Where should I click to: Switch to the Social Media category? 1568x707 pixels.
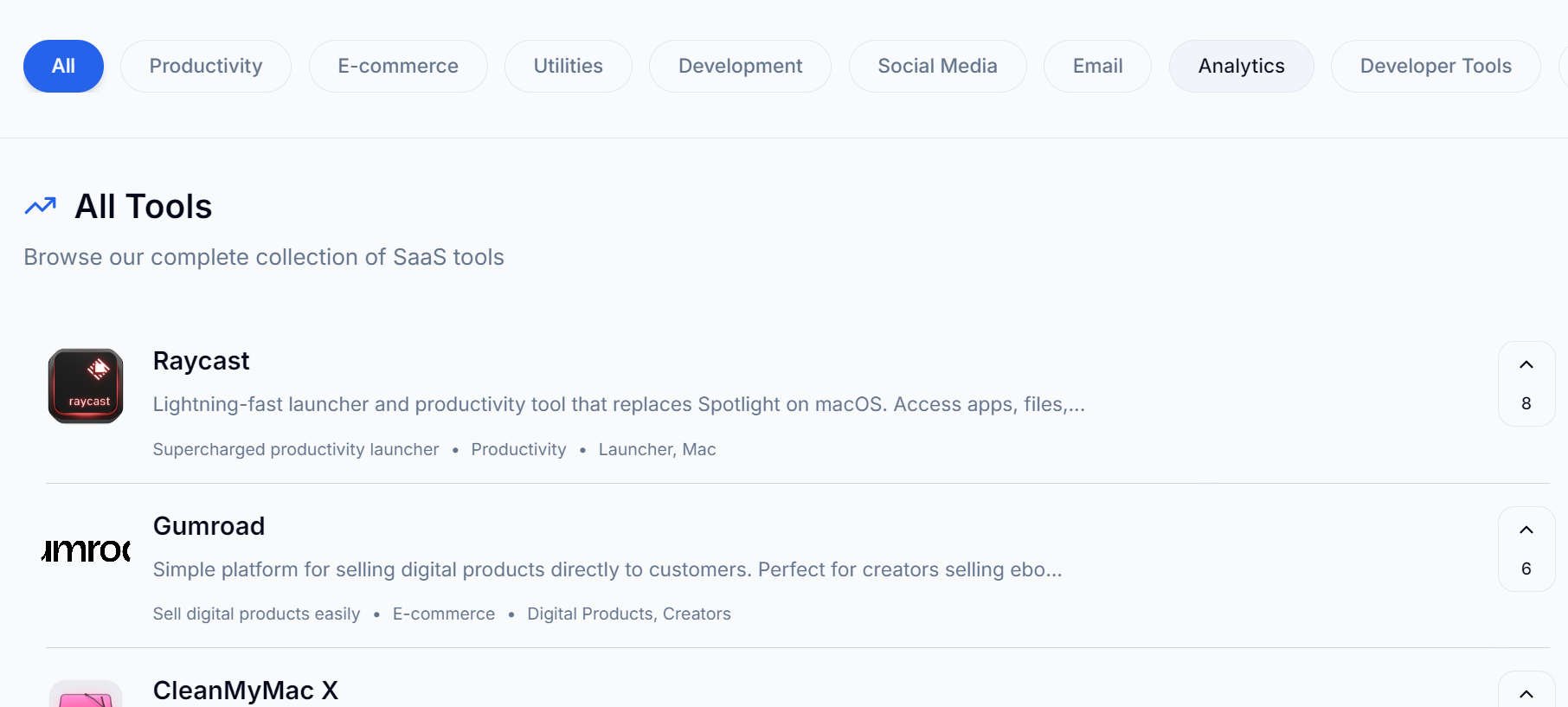tap(937, 66)
